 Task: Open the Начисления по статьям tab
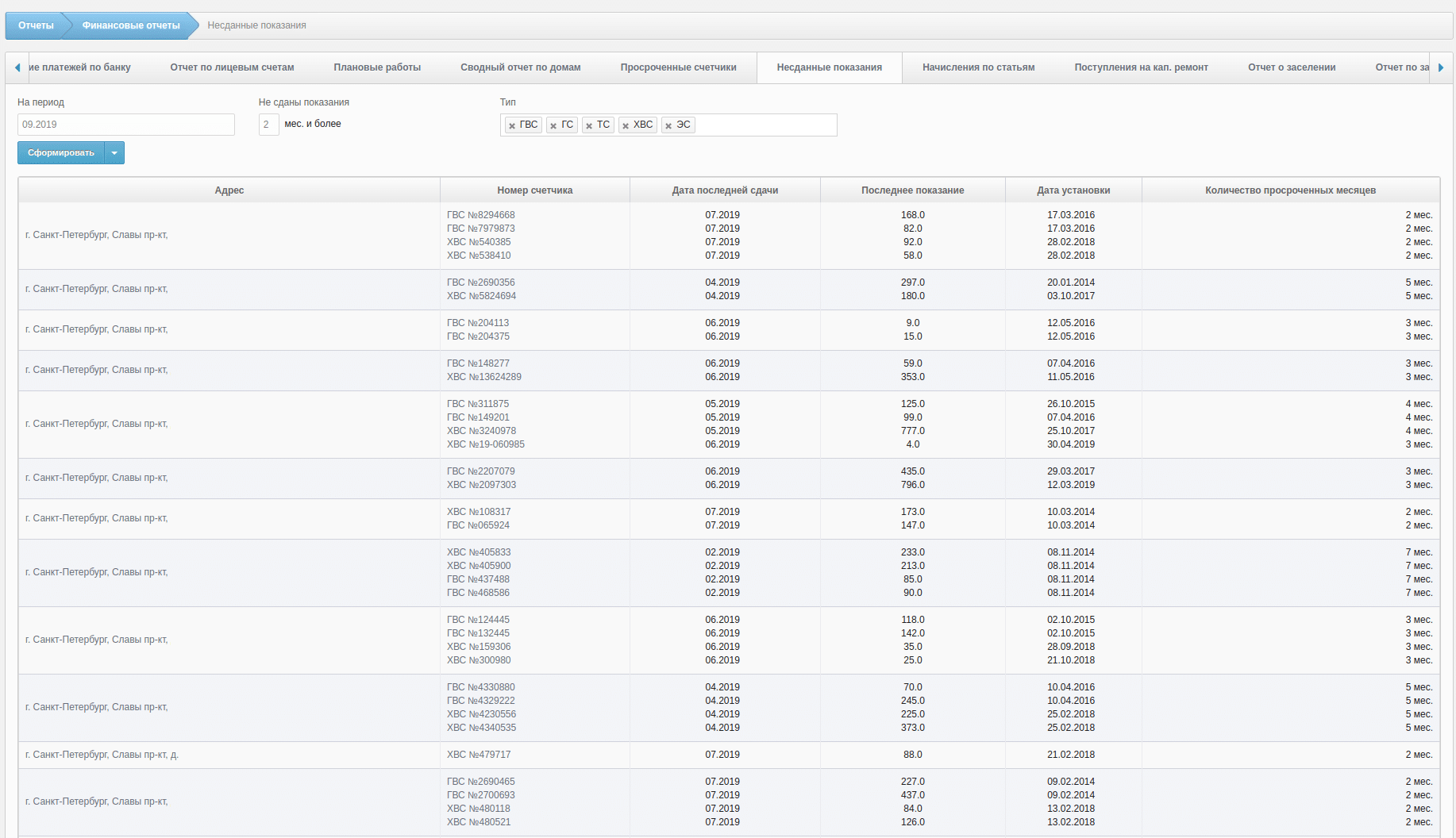point(978,67)
